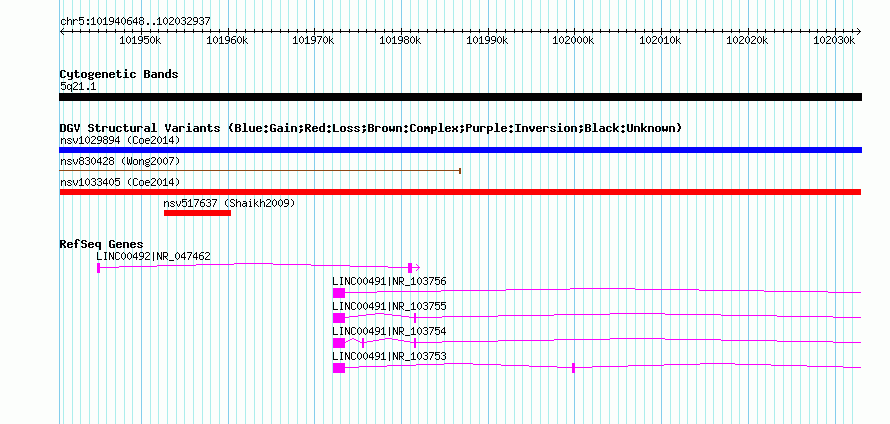890x424 pixels.
Task: Click the 101980k ruler tick label
Action: click(x=400, y=40)
